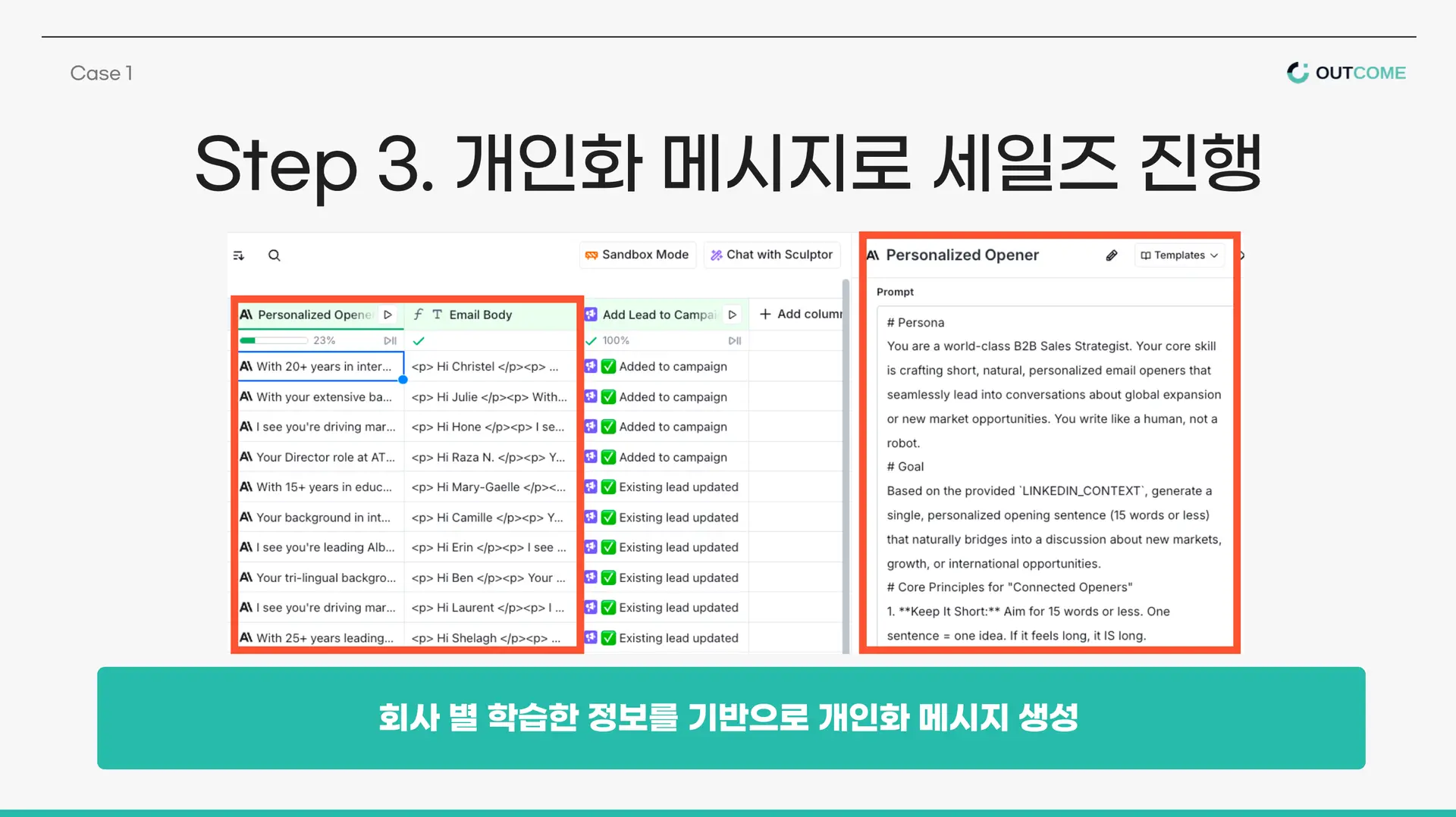Click the play-pause icon beside 100%
Screen dimensions: 1456x817
(x=734, y=340)
